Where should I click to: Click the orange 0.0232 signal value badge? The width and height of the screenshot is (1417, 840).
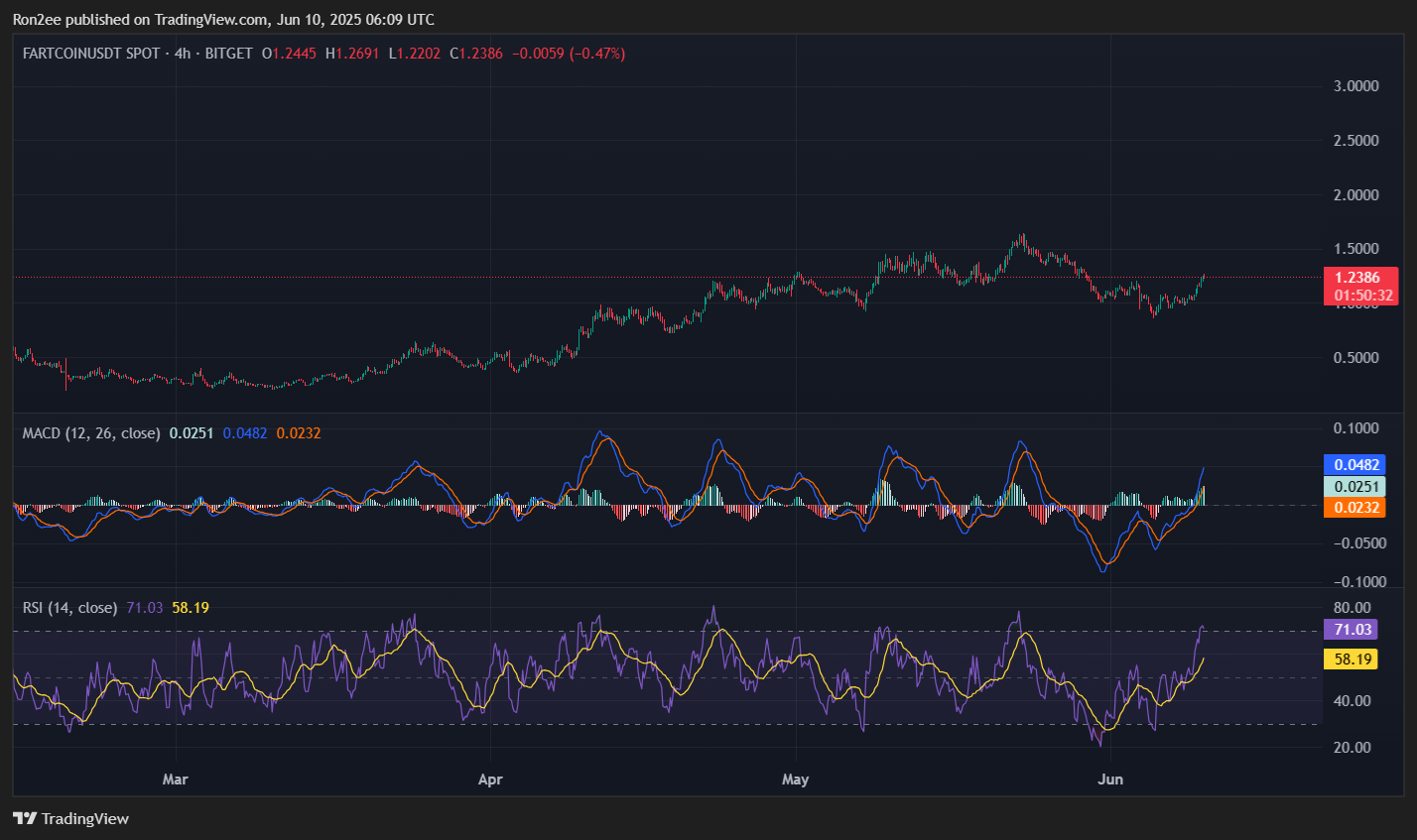tap(1357, 507)
